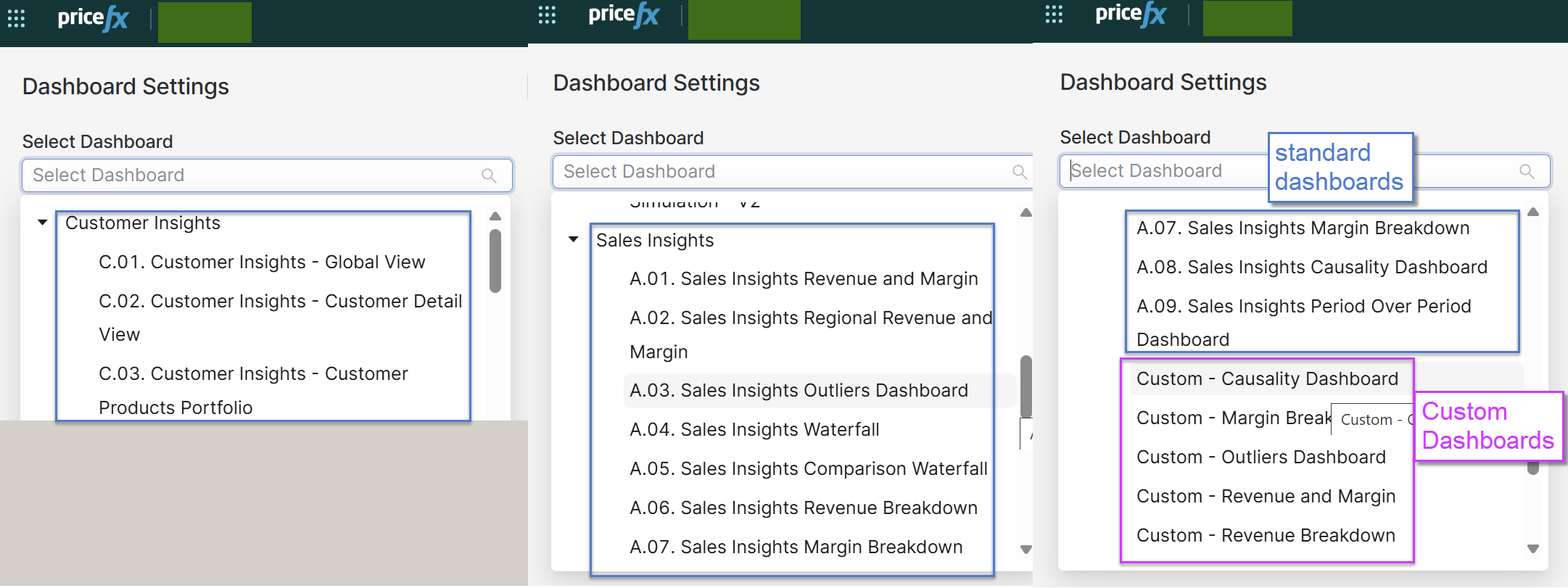
Task: Click the scroll-up arrow next to the Customer Insights list
Action: tap(495, 216)
